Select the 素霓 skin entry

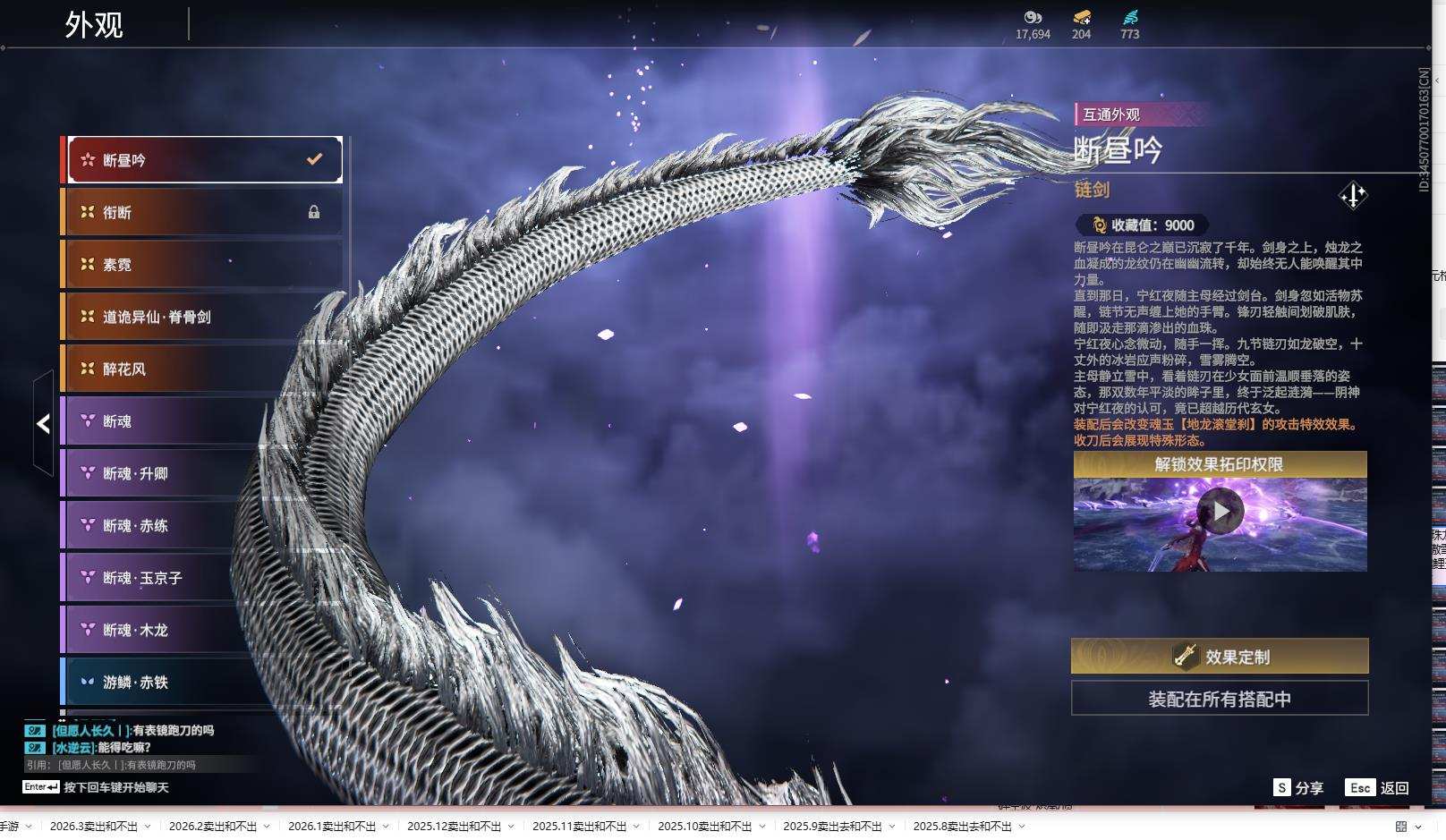pos(201,265)
